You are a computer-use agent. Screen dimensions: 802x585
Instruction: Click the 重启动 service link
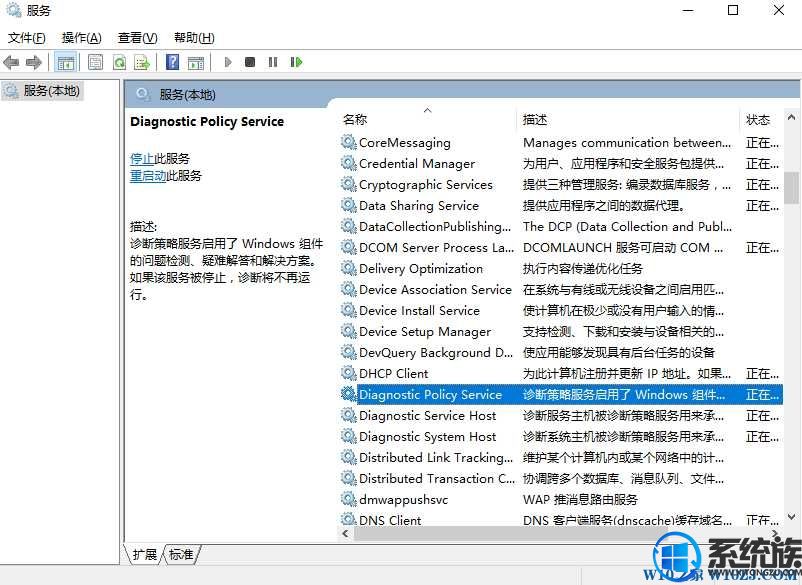pyautogui.click(x=148, y=176)
